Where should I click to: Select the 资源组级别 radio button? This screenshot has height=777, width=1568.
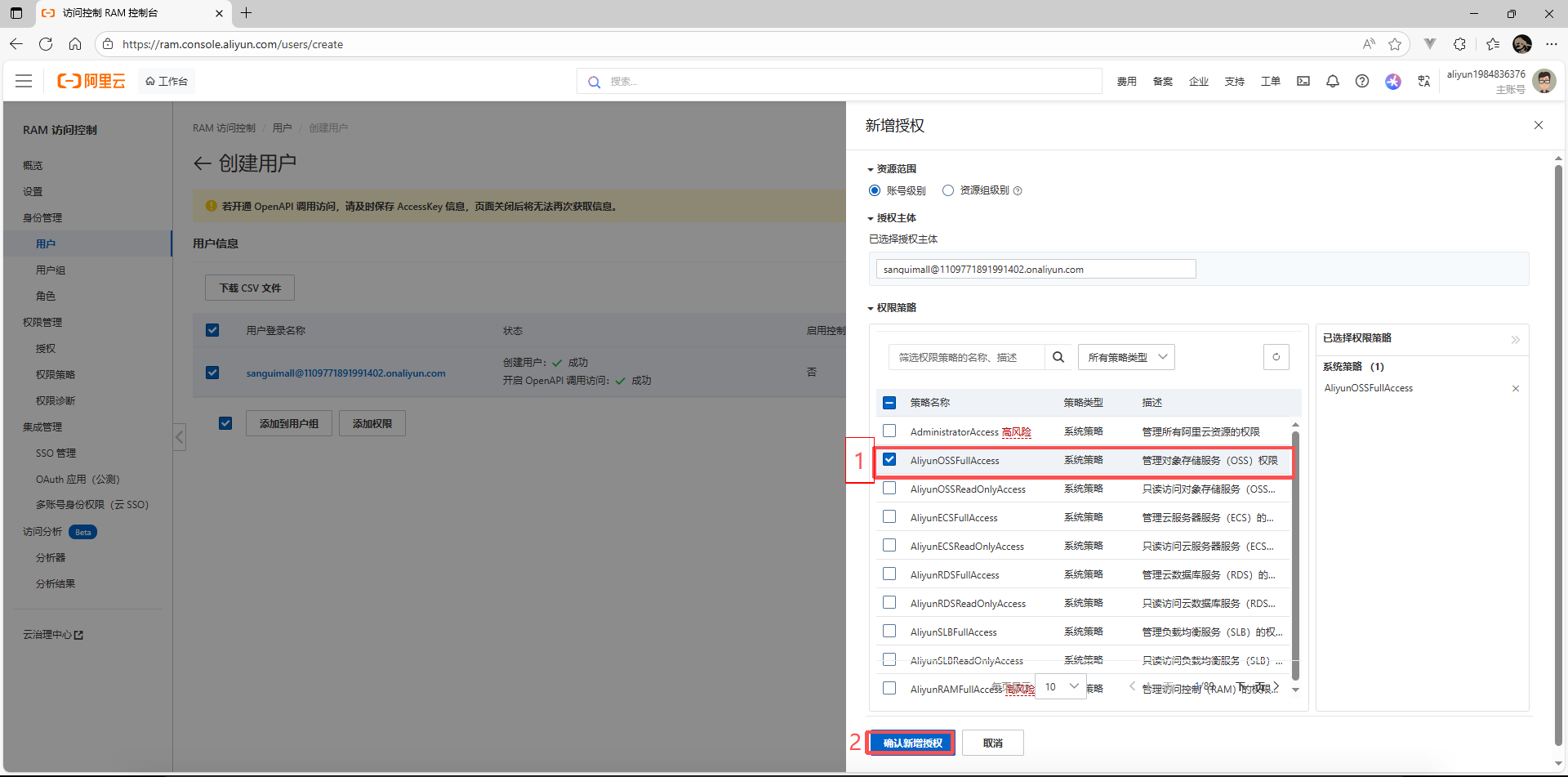(947, 190)
